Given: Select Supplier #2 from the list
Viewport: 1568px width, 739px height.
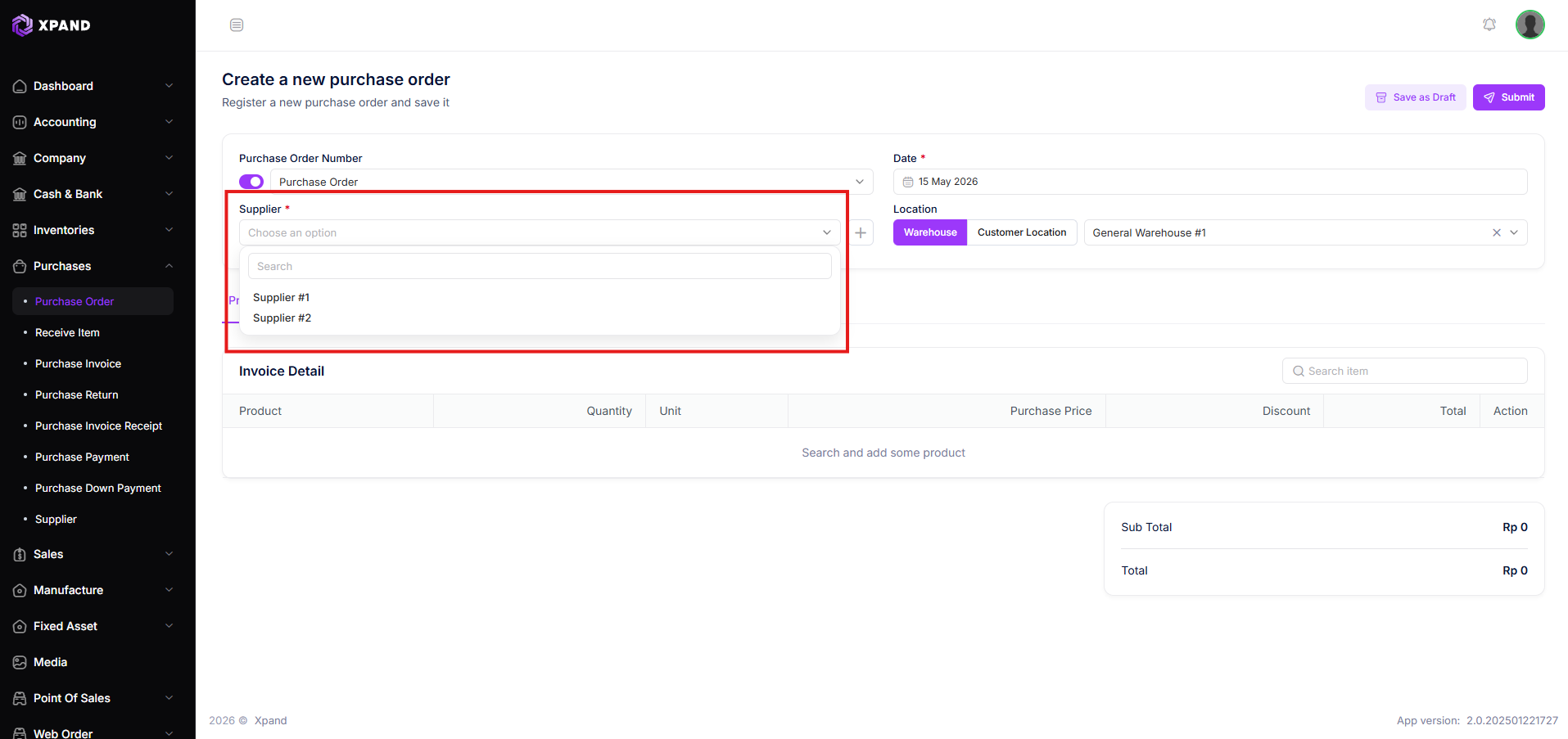Looking at the screenshot, I should (282, 318).
